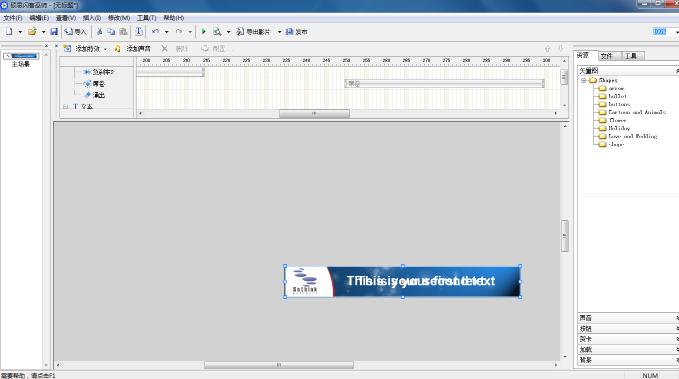Screen dimensions: 679x379
Task: Cut selection with scissors icon
Action: [x=100, y=32]
